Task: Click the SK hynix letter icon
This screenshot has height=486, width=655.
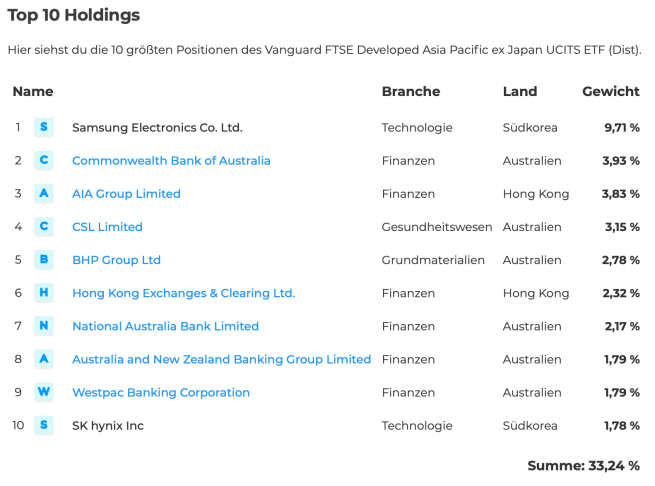Action: tap(43, 425)
